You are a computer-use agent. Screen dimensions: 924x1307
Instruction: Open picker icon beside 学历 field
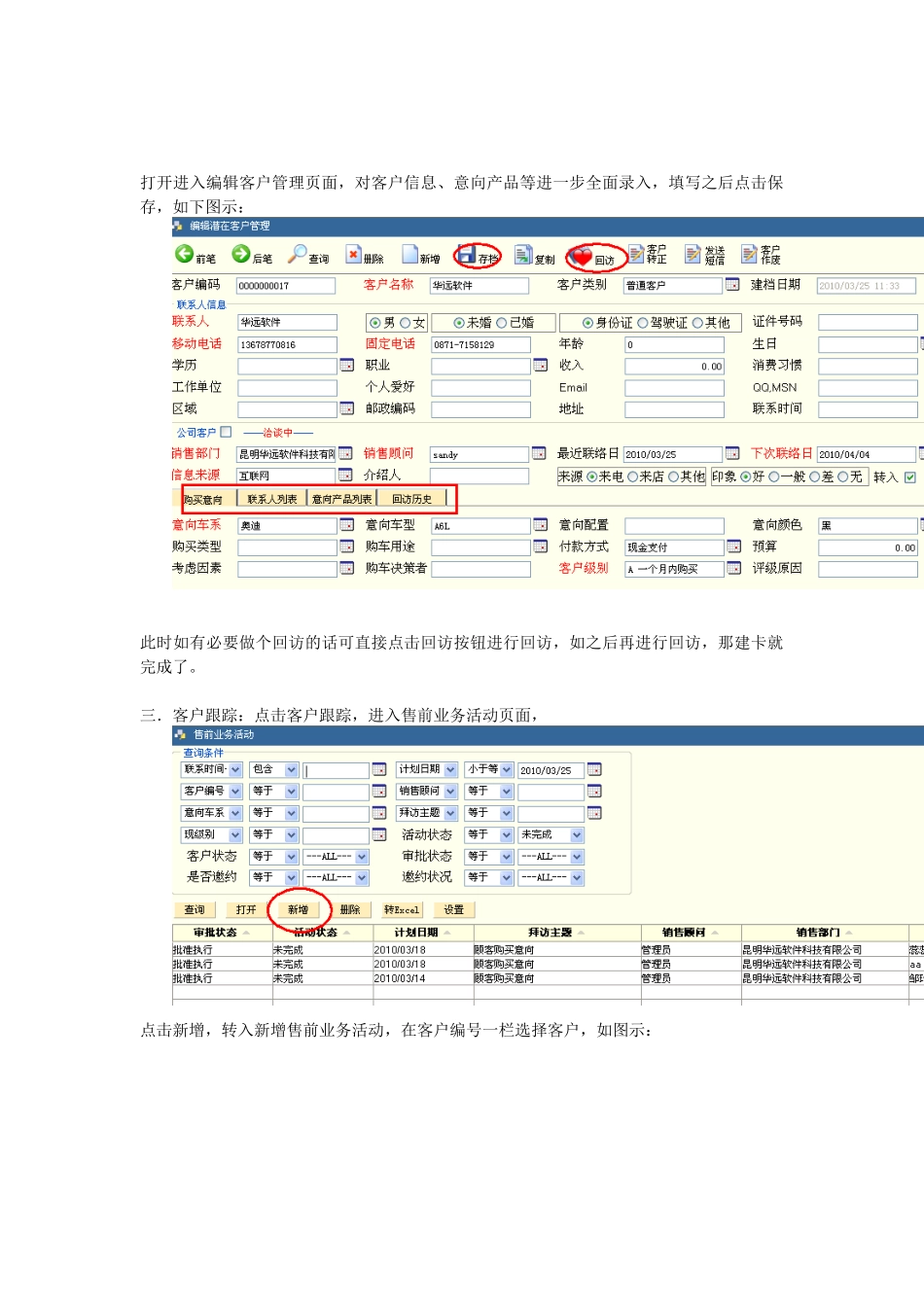coord(346,366)
